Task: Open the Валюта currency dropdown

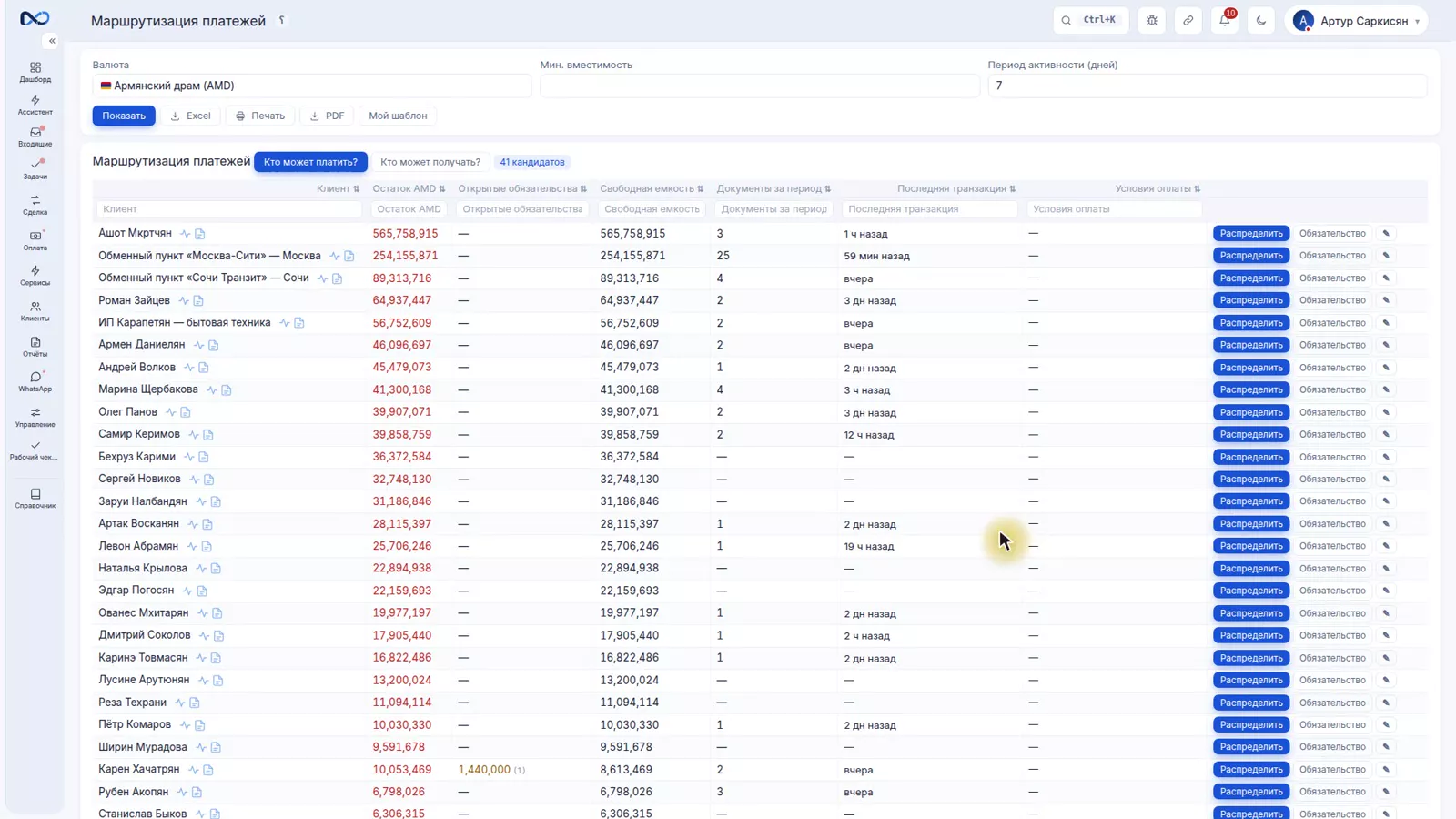Action: tap(311, 86)
